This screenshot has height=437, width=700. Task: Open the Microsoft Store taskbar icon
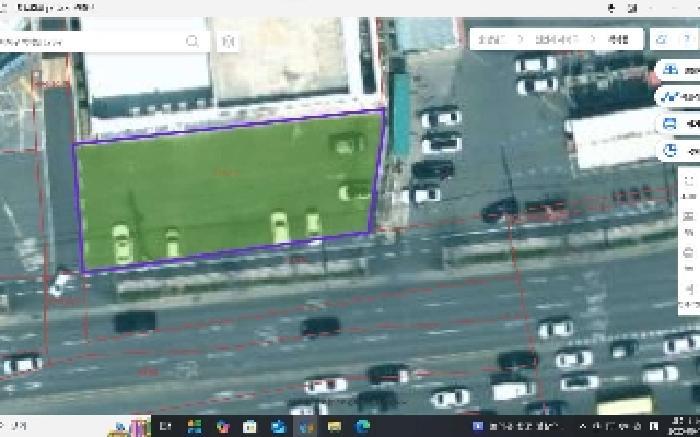[250, 426]
